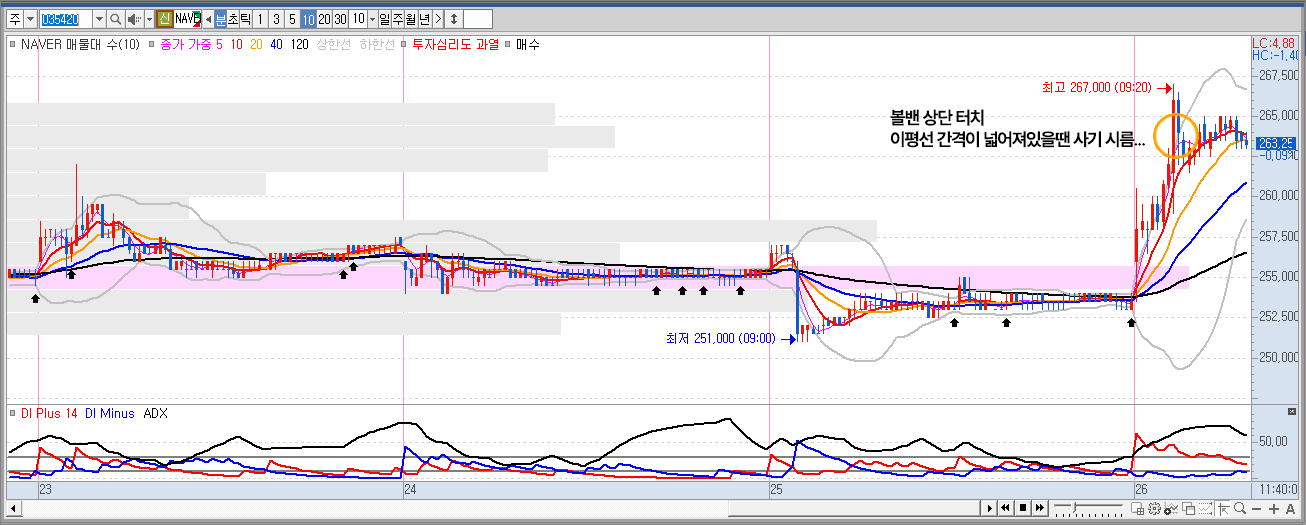The width and height of the screenshot is (1306, 525).
Task: Select the 분 minute chart tab
Action: [221, 19]
